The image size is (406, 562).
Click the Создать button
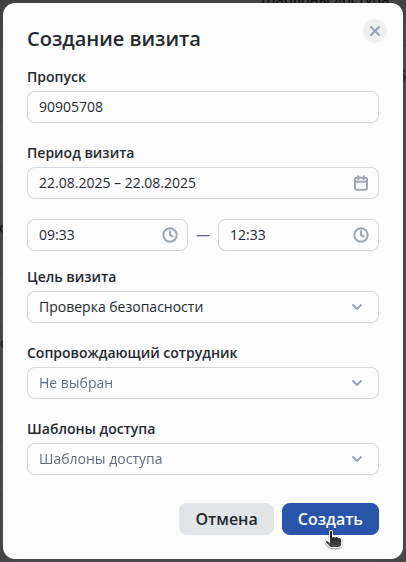click(x=330, y=519)
